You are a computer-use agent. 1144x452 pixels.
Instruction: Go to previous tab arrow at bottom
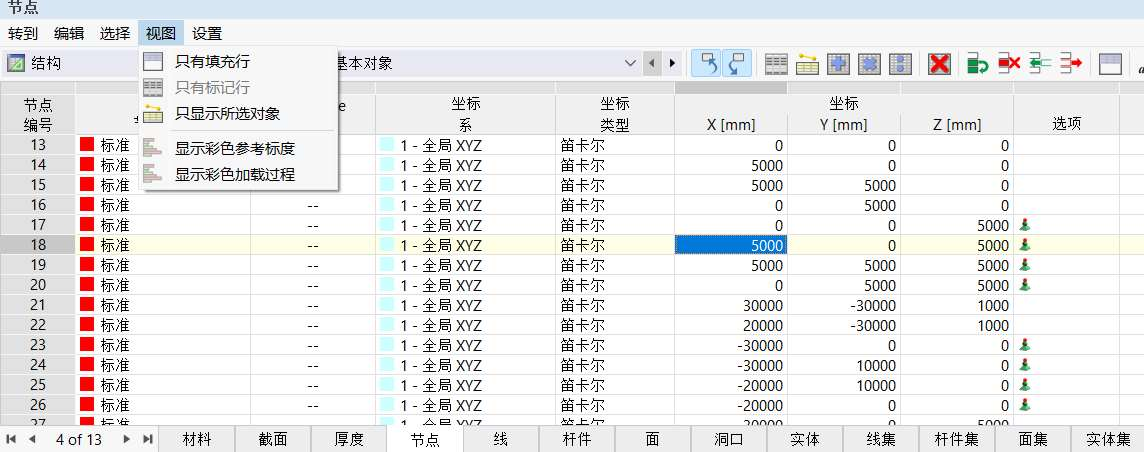[32, 439]
